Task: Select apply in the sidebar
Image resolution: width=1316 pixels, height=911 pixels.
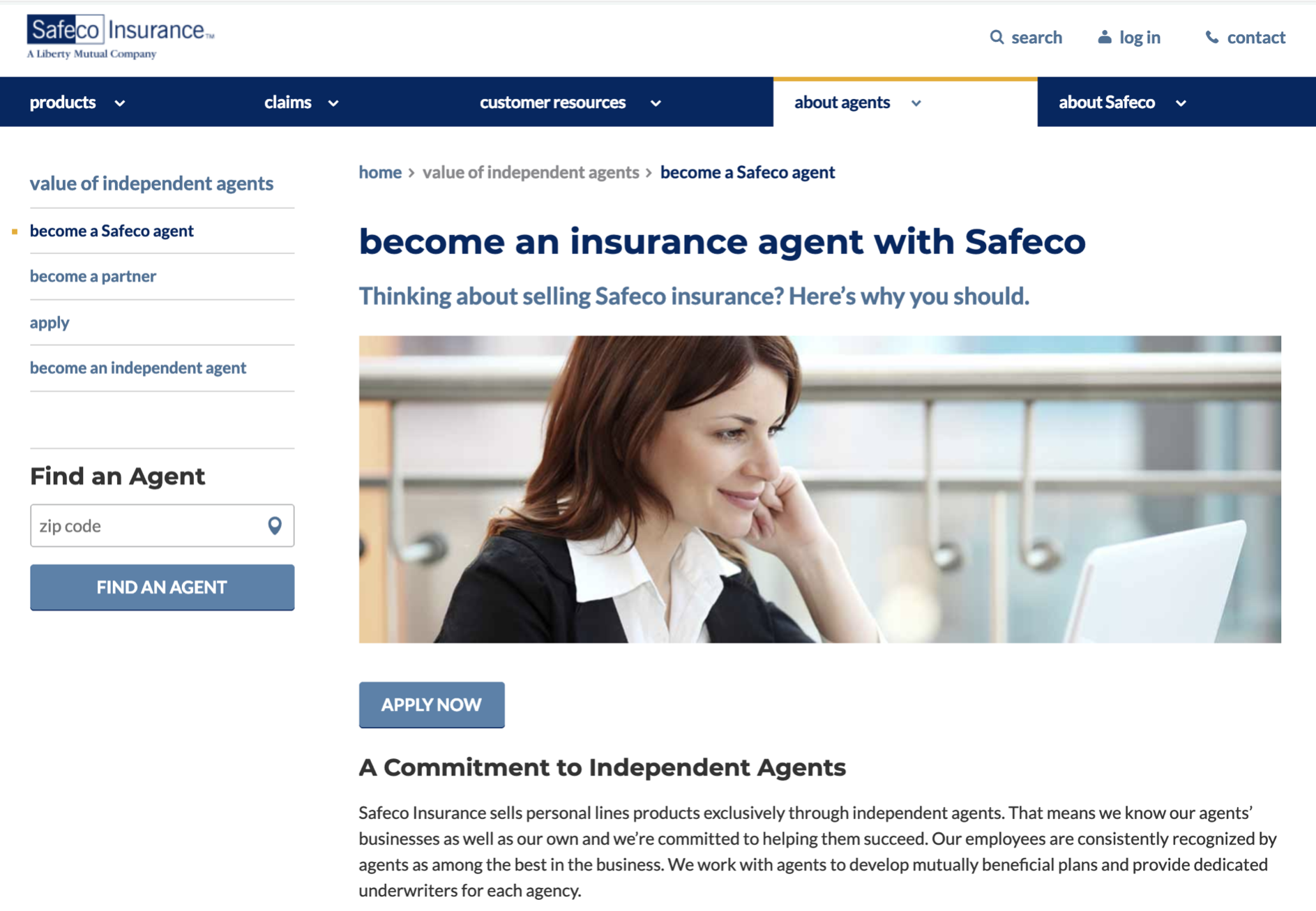Action: (x=50, y=322)
